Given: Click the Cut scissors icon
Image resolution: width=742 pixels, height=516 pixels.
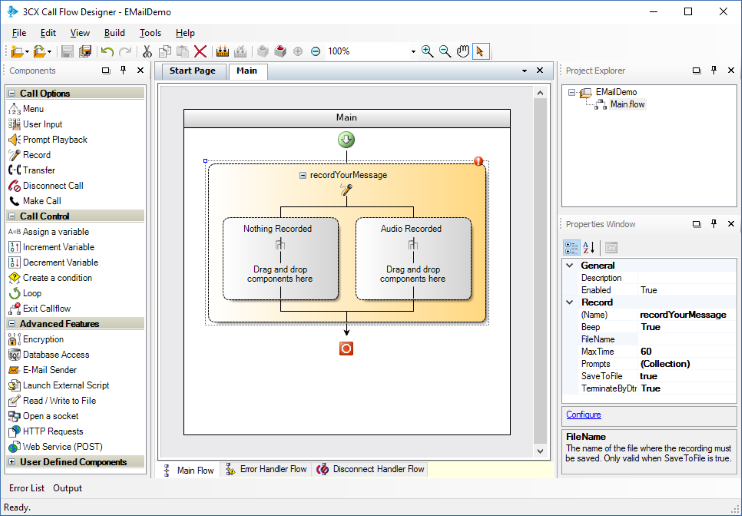Looking at the screenshot, I should click(147, 51).
